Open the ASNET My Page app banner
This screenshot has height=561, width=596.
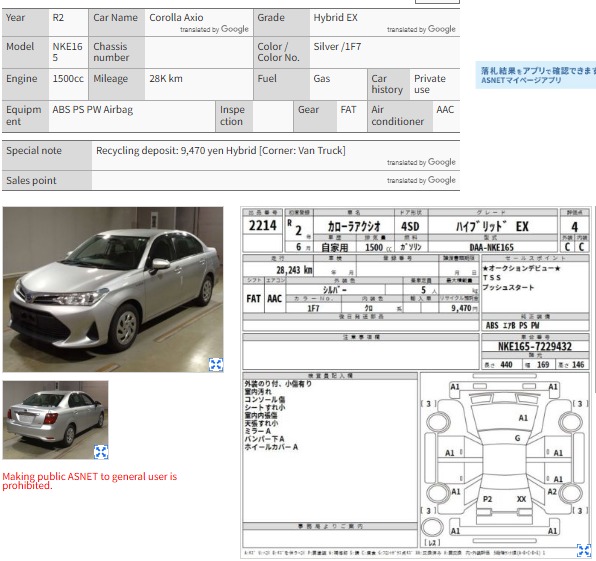pos(536,75)
